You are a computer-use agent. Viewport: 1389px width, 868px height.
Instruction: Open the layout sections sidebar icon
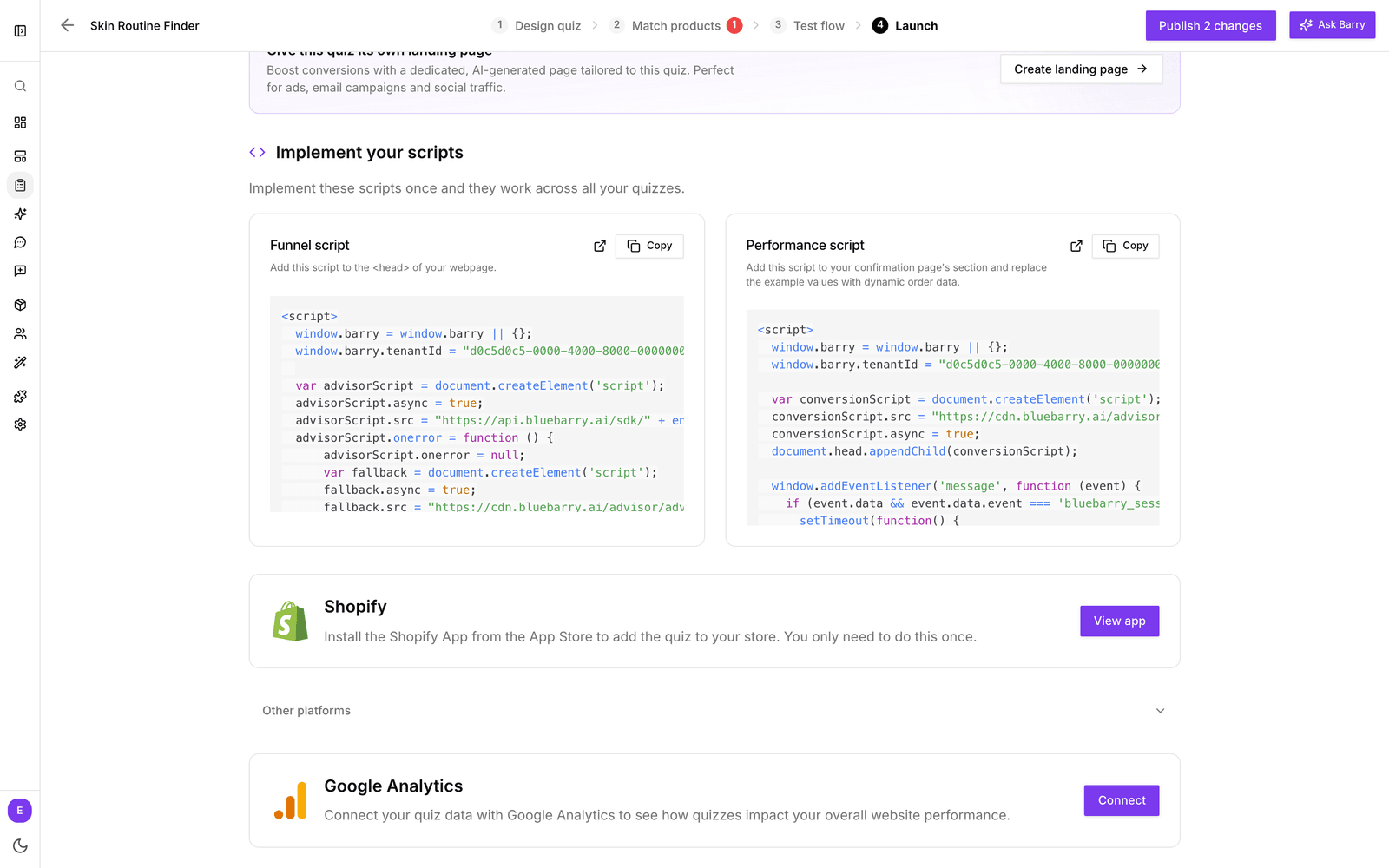(x=20, y=156)
